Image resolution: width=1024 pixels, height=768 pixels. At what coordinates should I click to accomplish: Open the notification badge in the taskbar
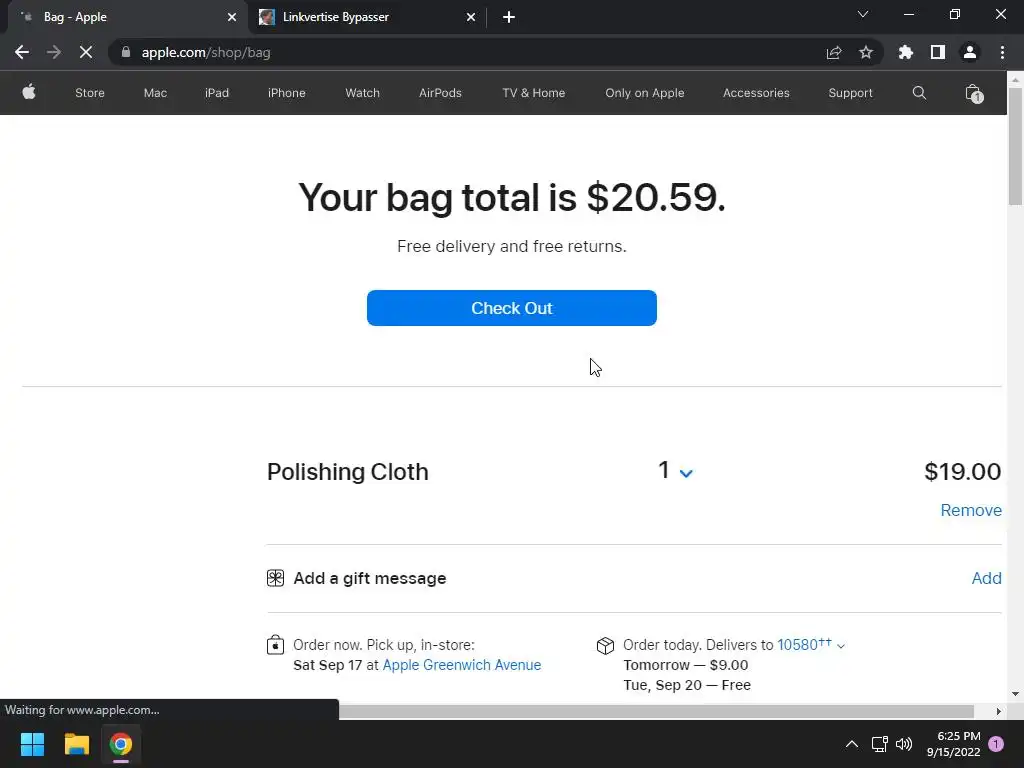[x=996, y=744]
